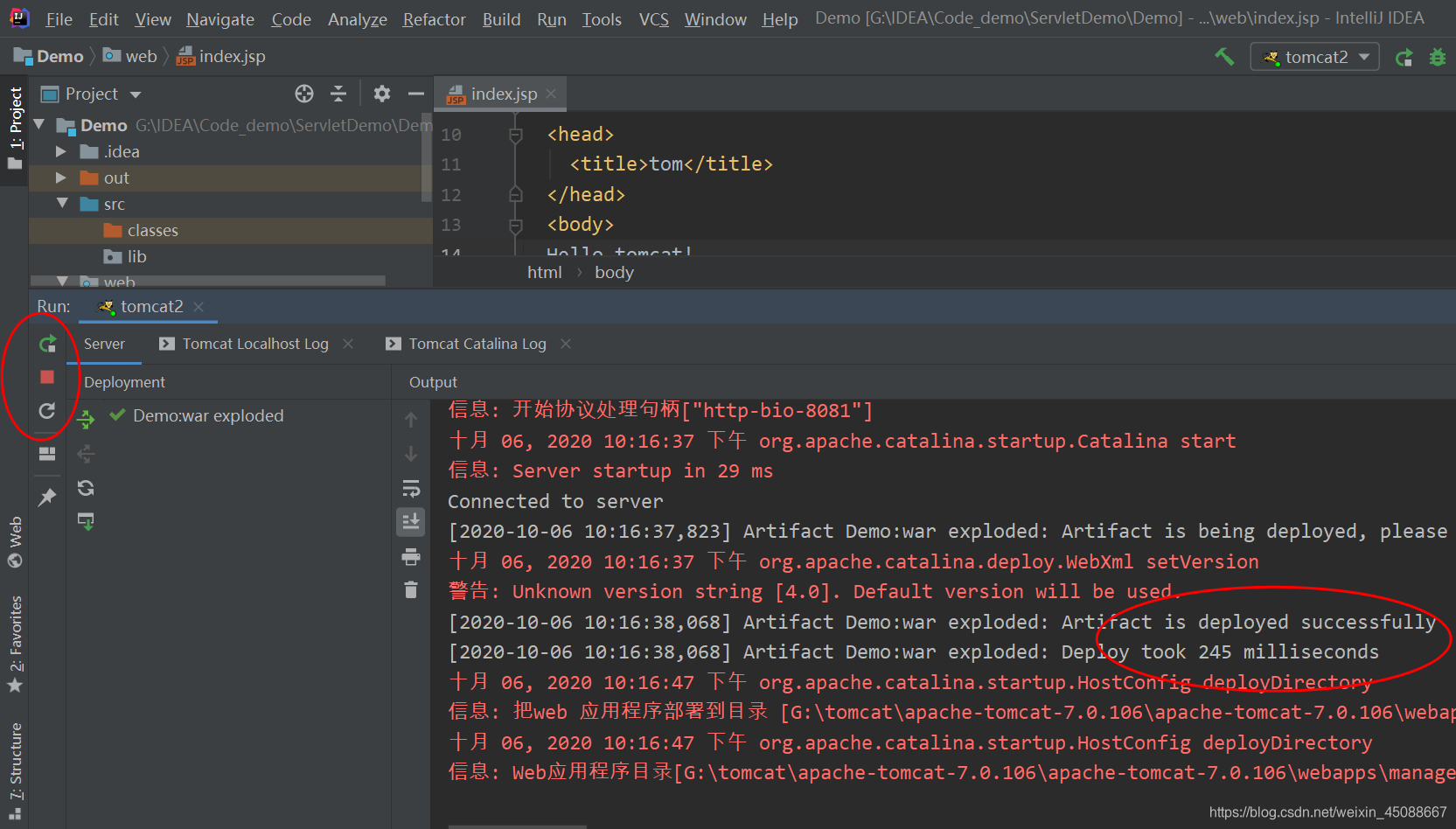Click index.jsp in navigation breadcrumb
The height and width of the screenshot is (829, 1456).
[221, 56]
